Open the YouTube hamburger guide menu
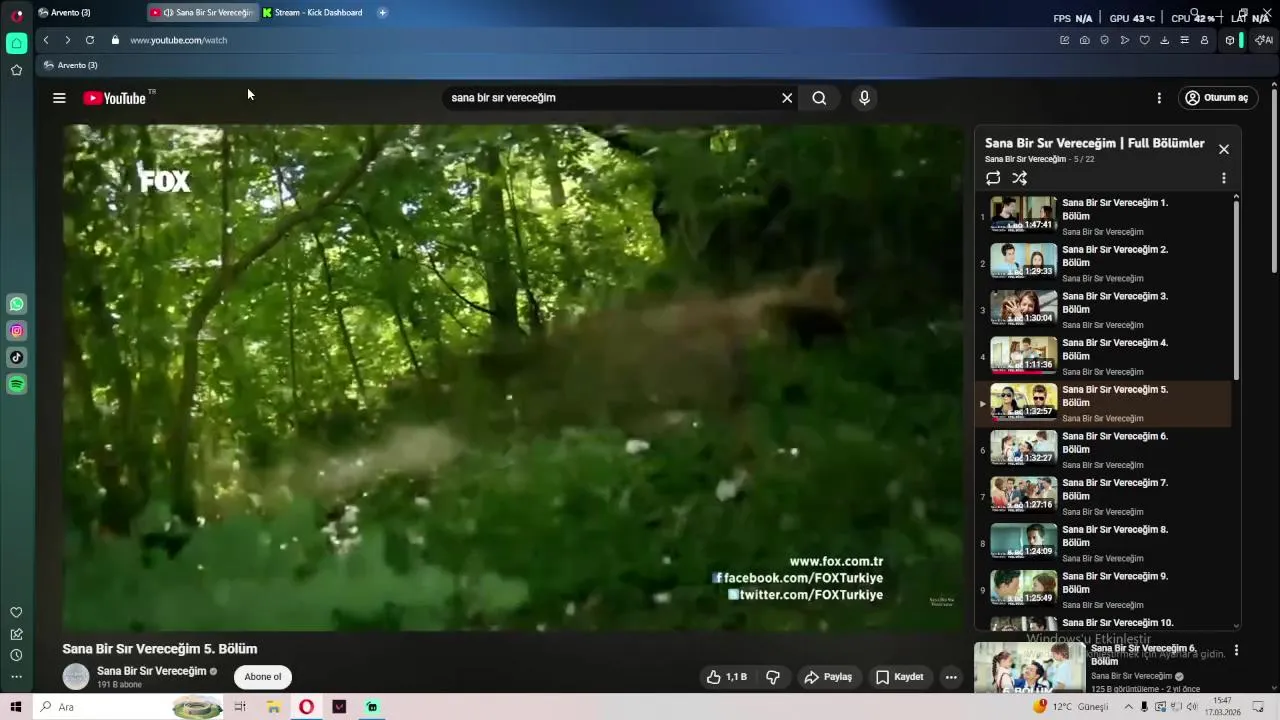This screenshot has height=720, width=1280. coord(59,98)
